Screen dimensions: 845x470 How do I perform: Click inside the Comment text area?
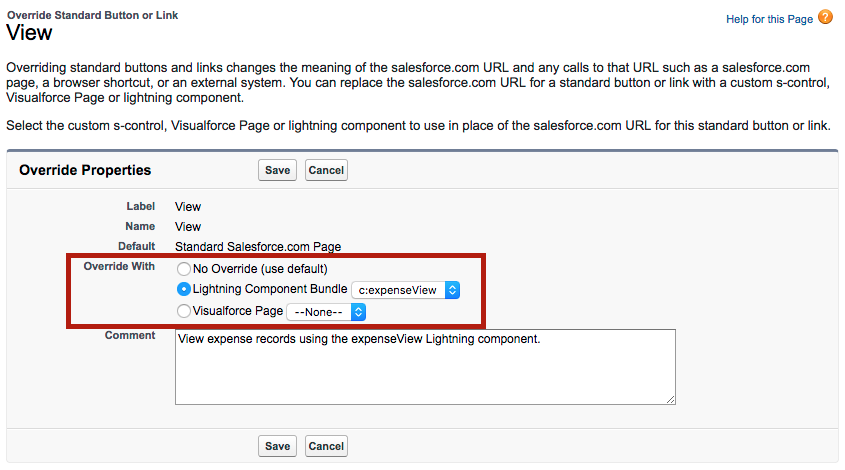[x=424, y=366]
